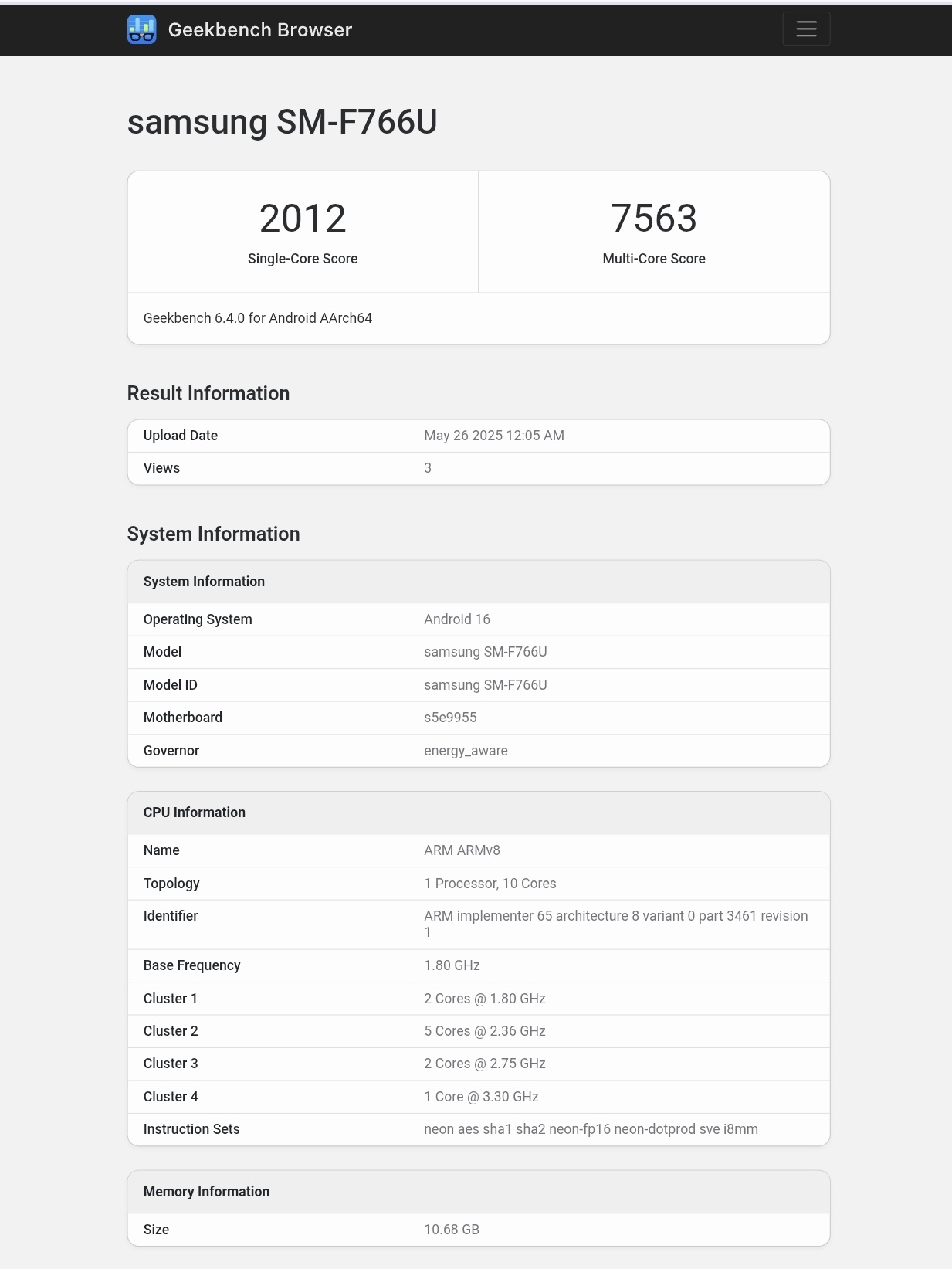Select the samsung SM-F766U page title
The width and height of the screenshot is (952, 1269).
point(282,122)
